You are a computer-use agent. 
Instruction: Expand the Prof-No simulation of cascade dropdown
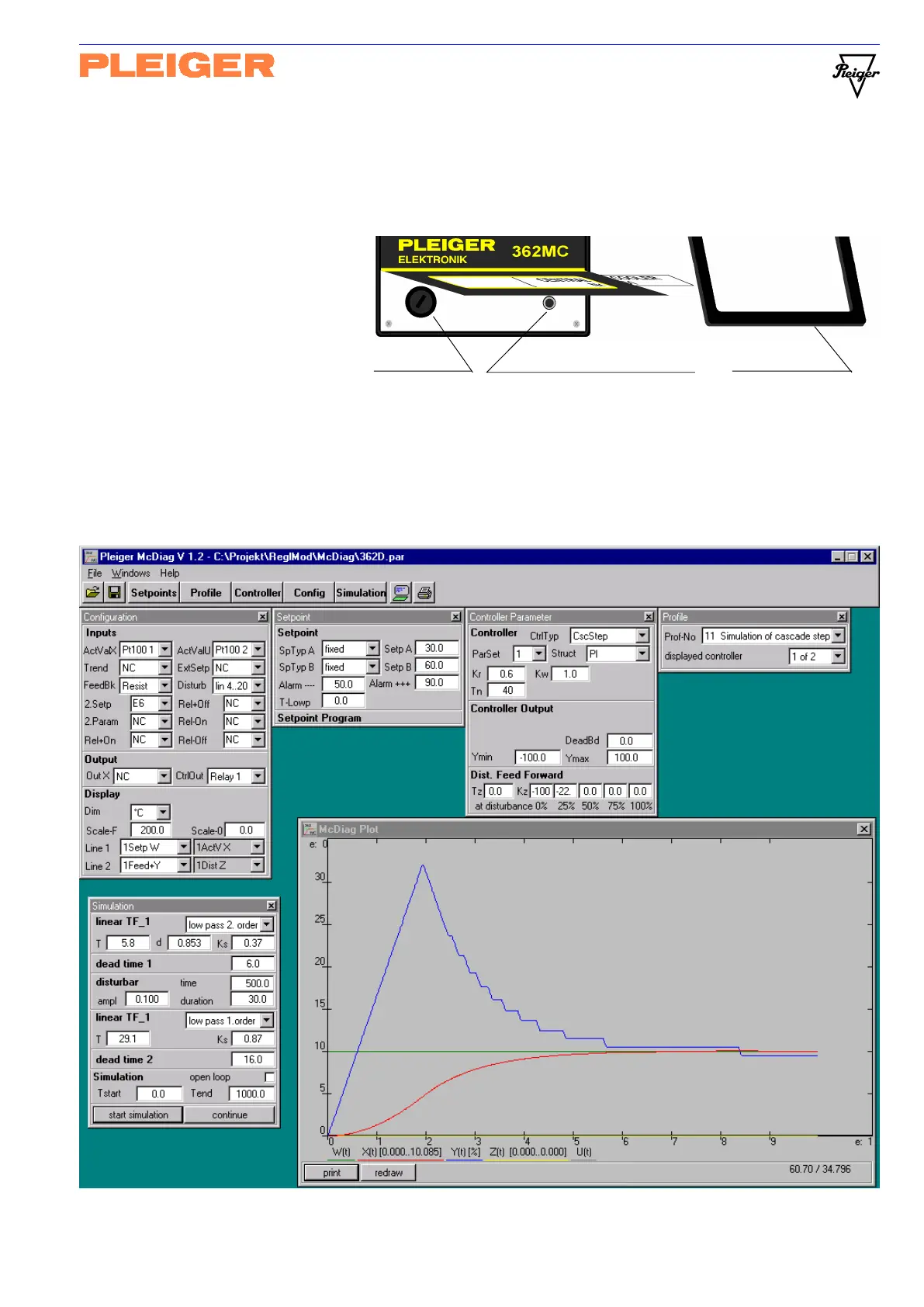pos(838,636)
